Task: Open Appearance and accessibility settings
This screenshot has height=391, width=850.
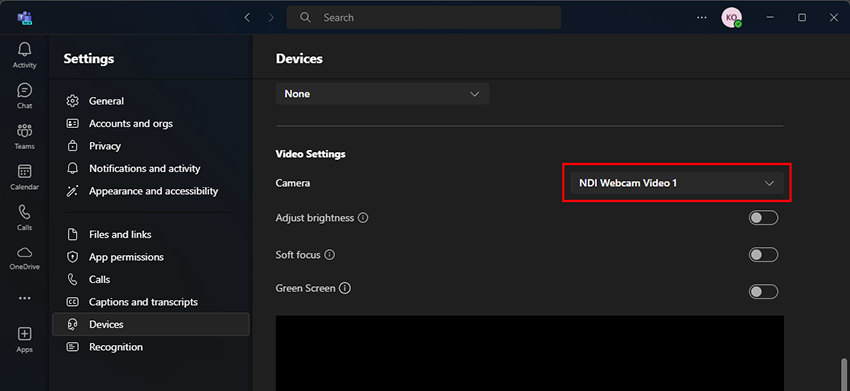Action: click(151, 191)
